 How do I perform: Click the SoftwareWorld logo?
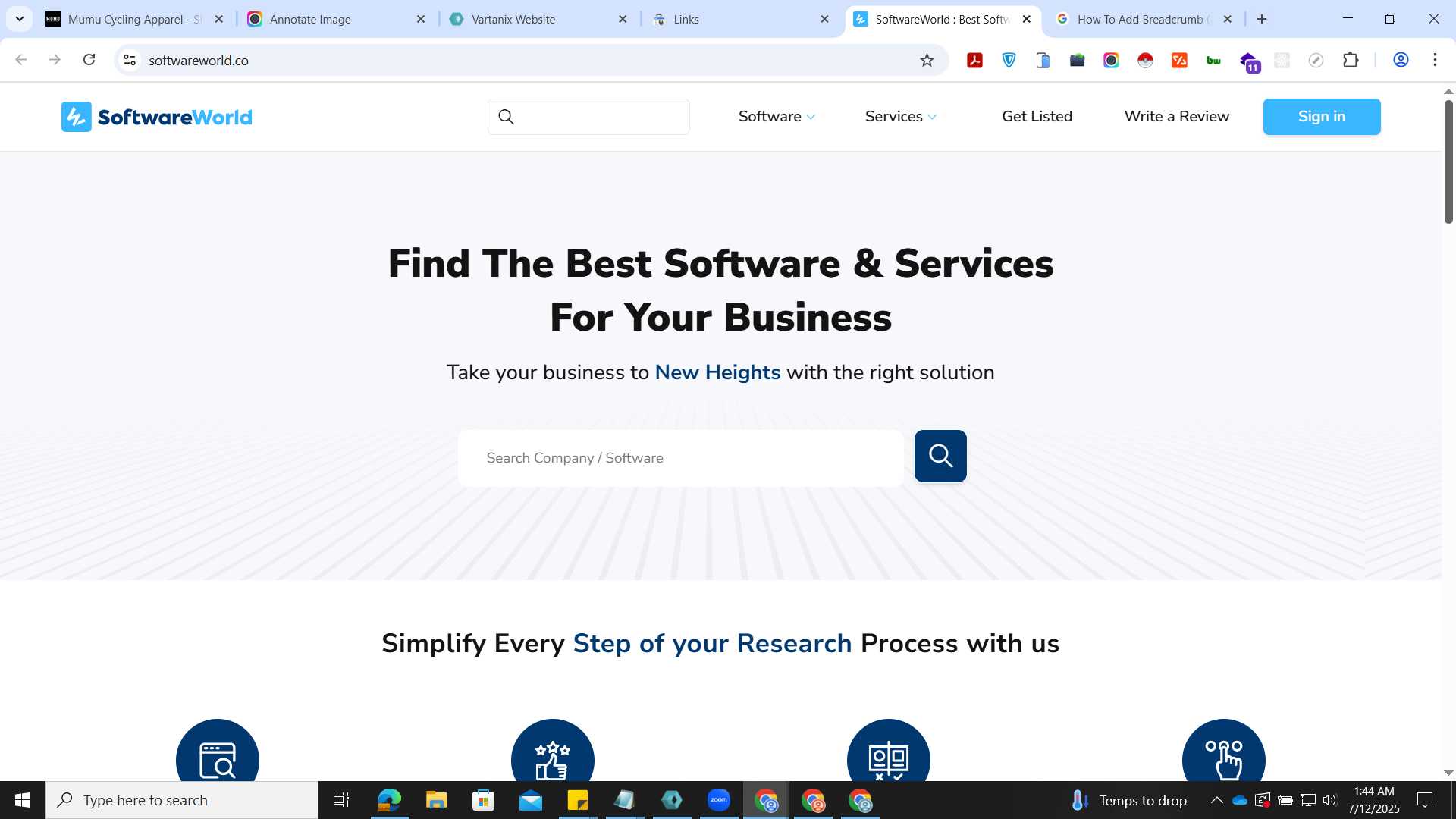coord(157,117)
